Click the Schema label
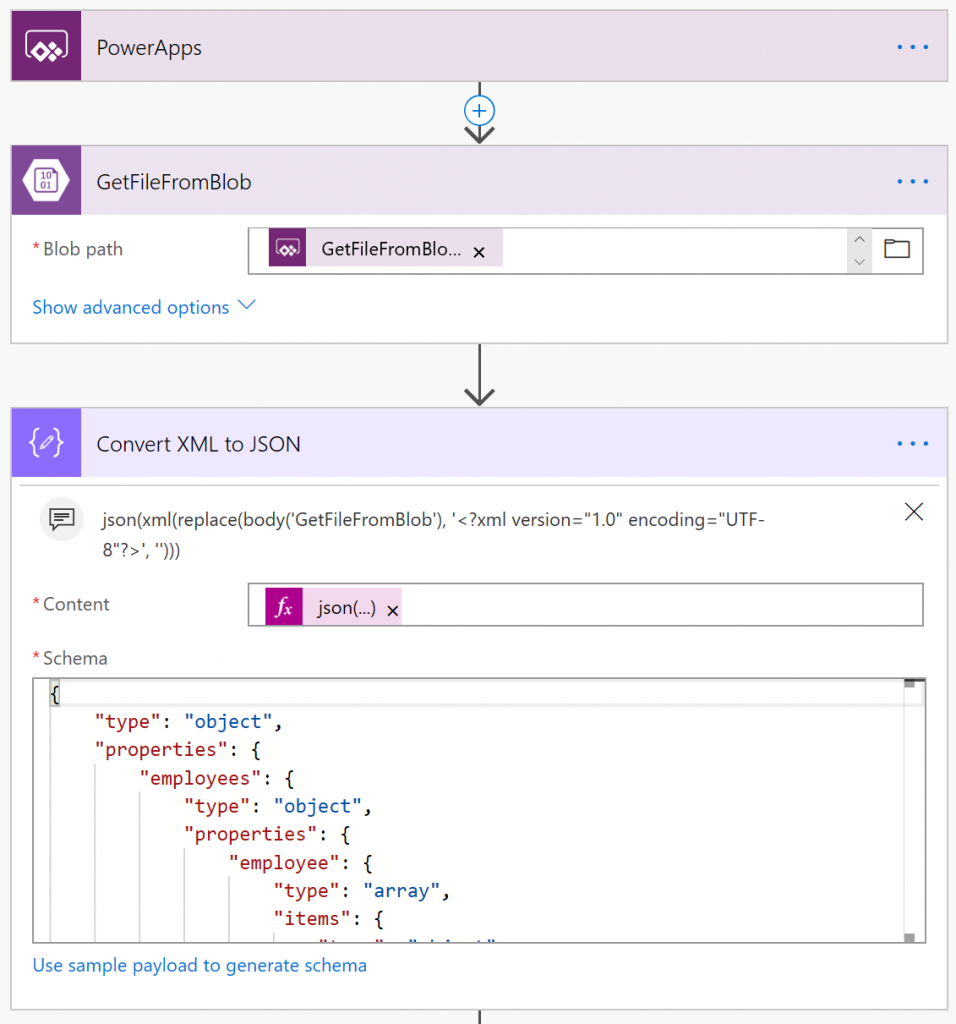956x1024 pixels. click(75, 658)
